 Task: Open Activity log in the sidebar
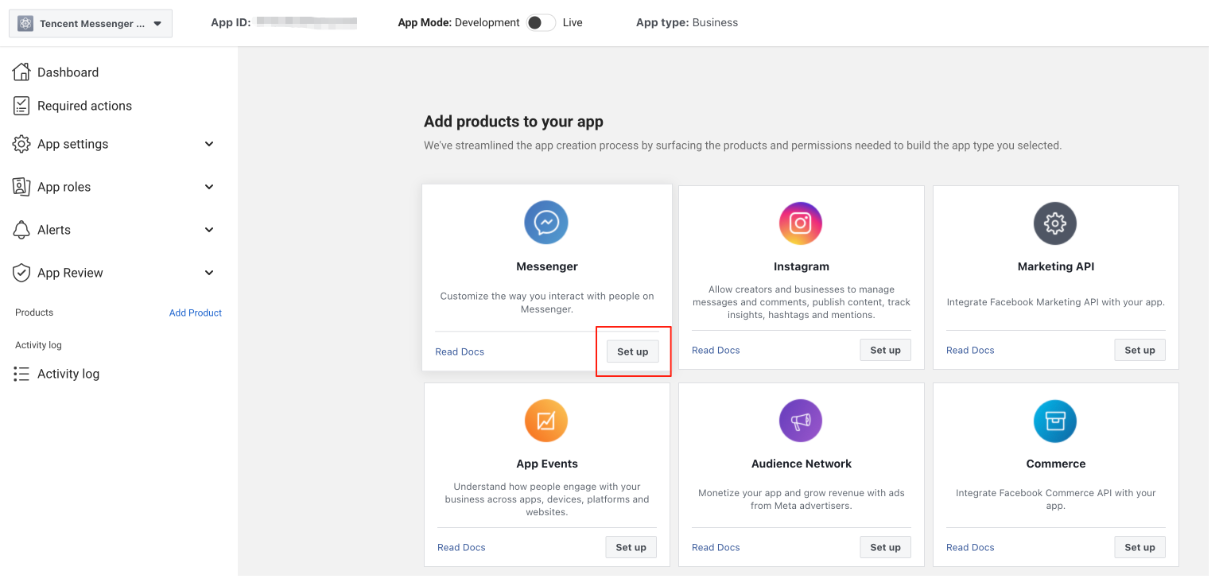(x=68, y=374)
